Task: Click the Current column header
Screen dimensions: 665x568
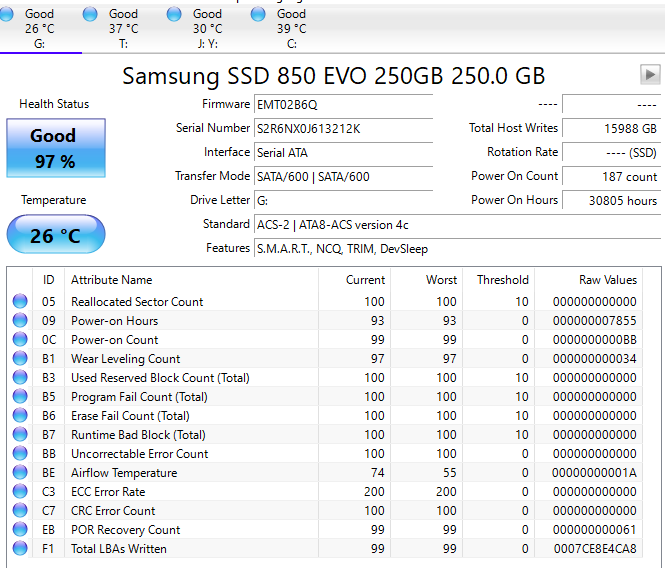Action: [x=354, y=280]
